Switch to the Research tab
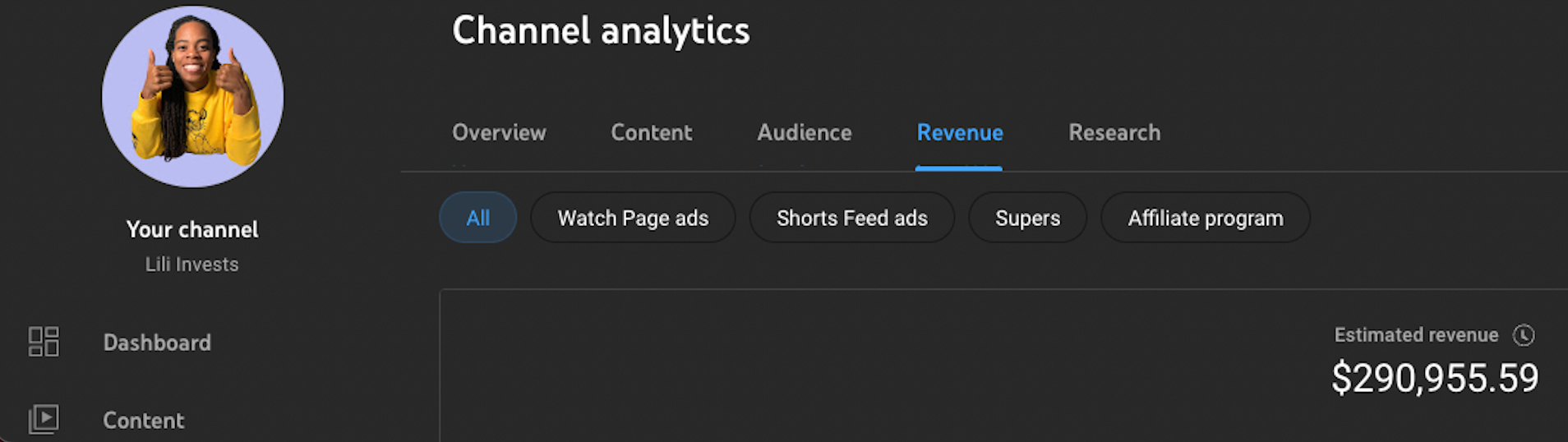Viewport: 1568px width, 442px height. point(1114,132)
